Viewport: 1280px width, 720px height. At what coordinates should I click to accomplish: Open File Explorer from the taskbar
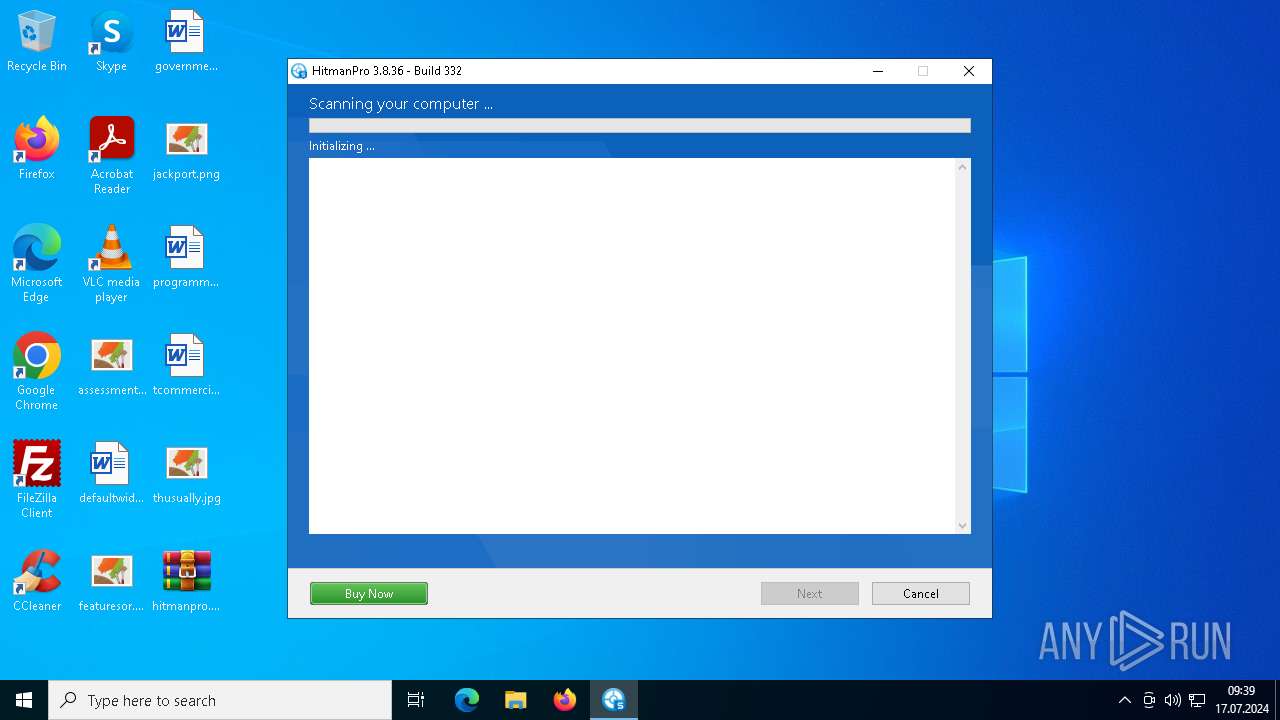pyautogui.click(x=516, y=700)
